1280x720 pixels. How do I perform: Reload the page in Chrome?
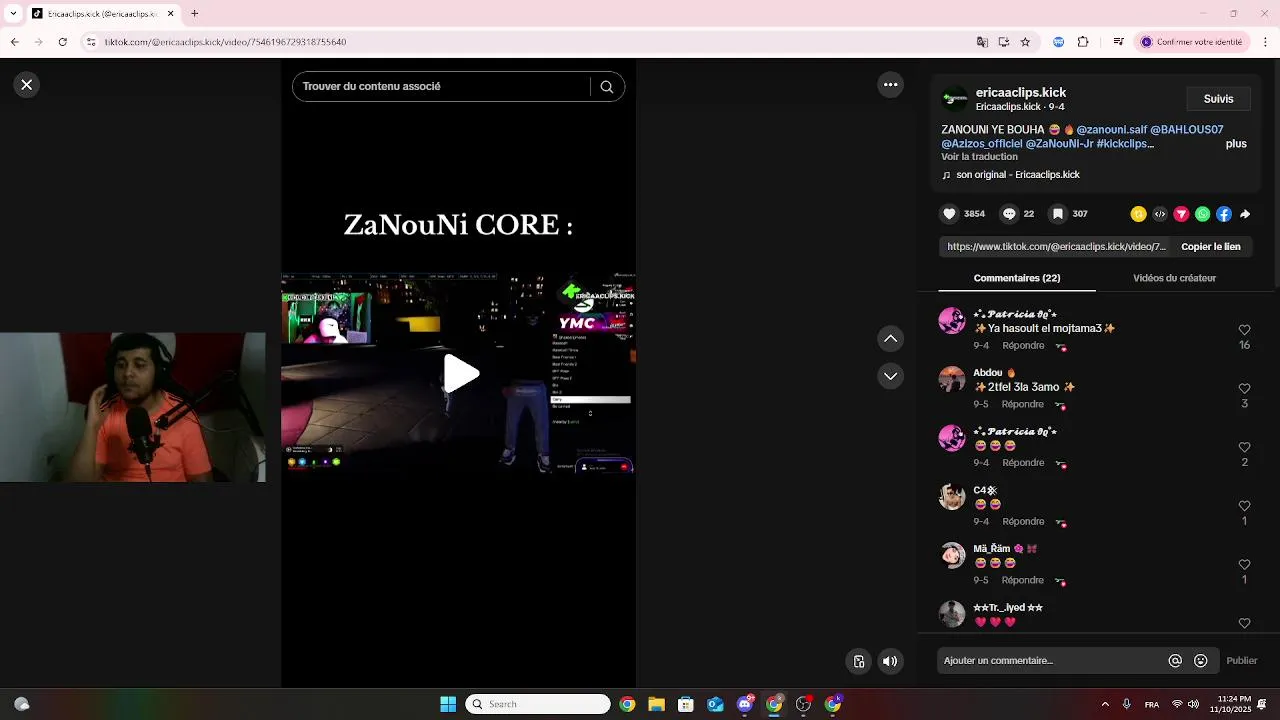coord(63,42)
